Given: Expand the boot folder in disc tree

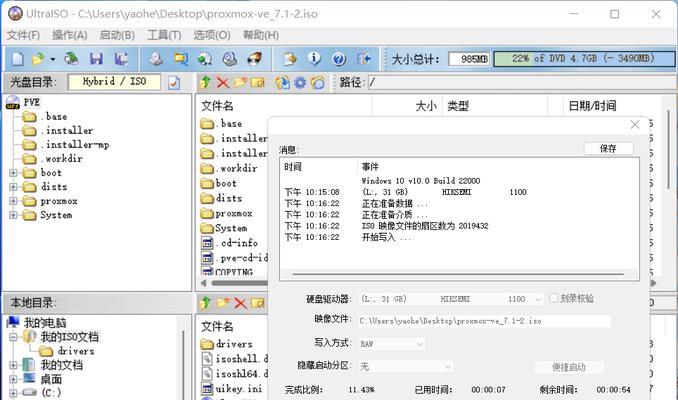Looking at the screenshot, I should point(13,173).
